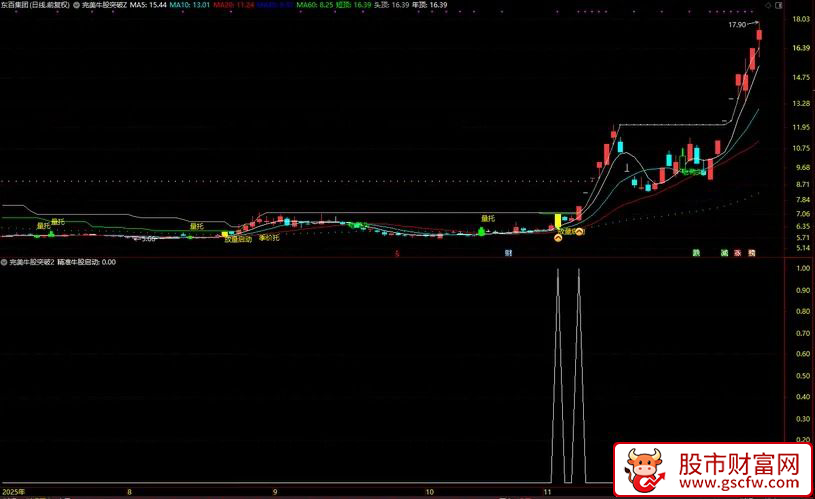Click the first orange up-arrow signal marker

(558, 238)
